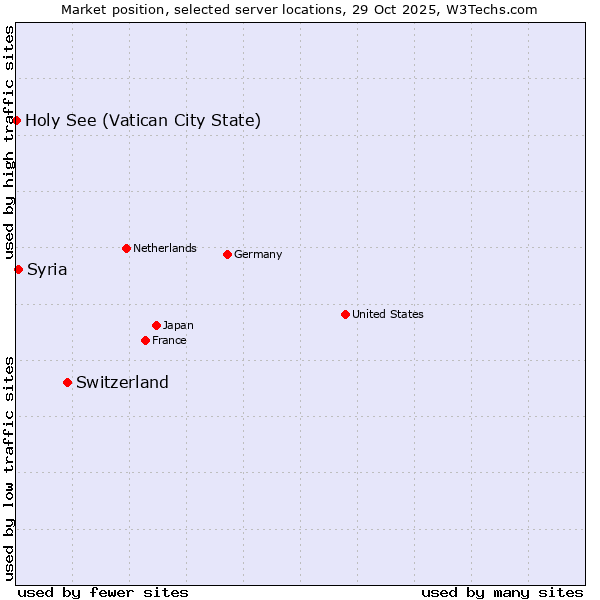Image resolution: width=600 pixels, height=600 pixels.
Task: Click the "used by fewer sites" axis label
Action: pos(103,592)
